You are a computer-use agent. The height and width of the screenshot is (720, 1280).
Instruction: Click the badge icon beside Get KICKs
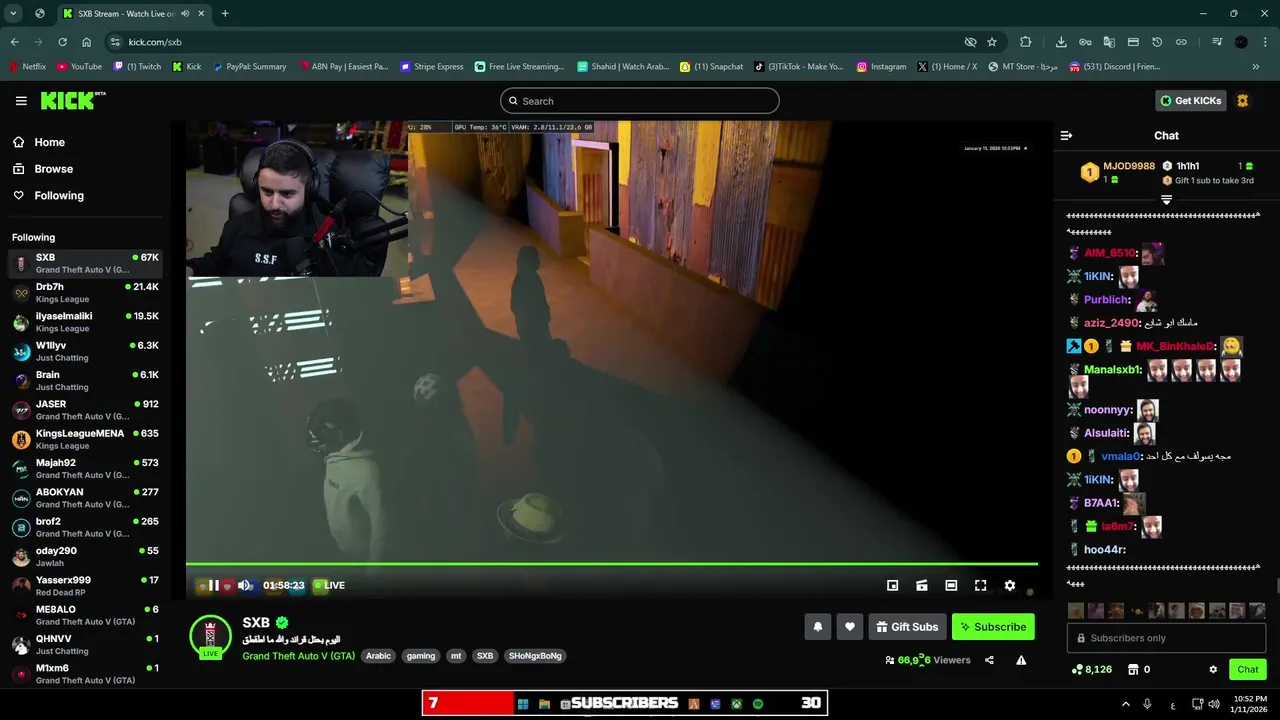coord(1243,101)
